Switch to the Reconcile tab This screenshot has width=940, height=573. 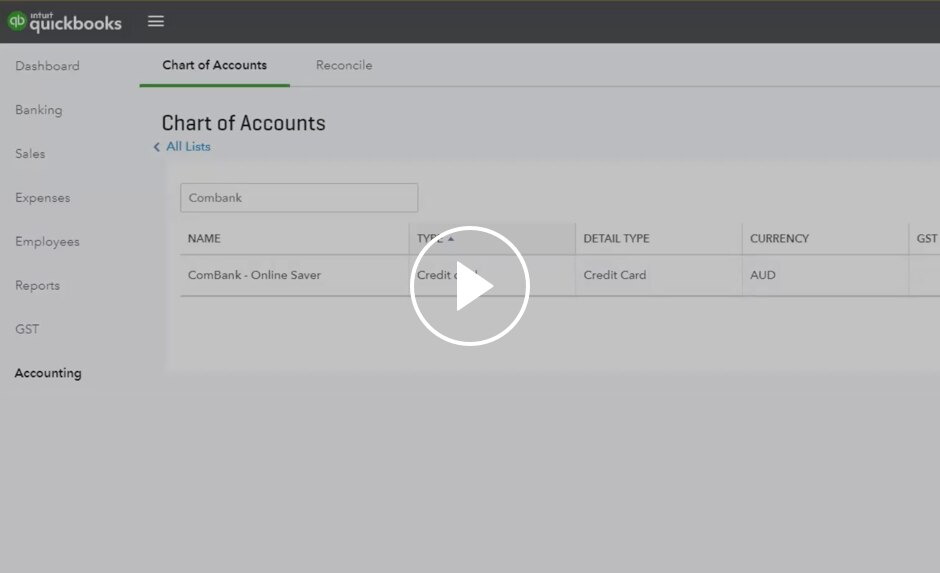(x=344, y=65)
